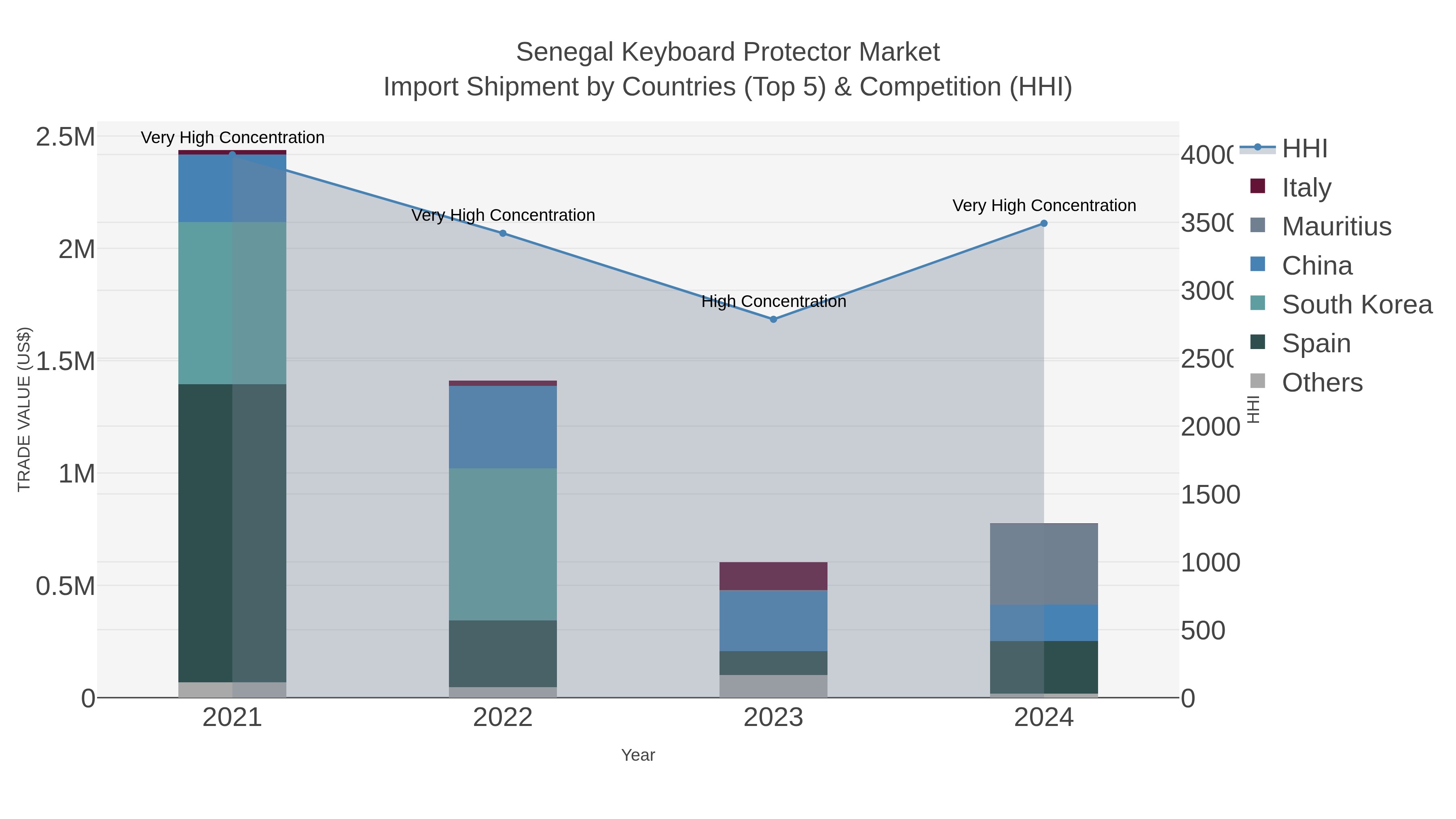Click the rotated HHI right-axis title
Image resolution: width=1456 pixels, height=819 pixels.
[x=1253, y=409]
